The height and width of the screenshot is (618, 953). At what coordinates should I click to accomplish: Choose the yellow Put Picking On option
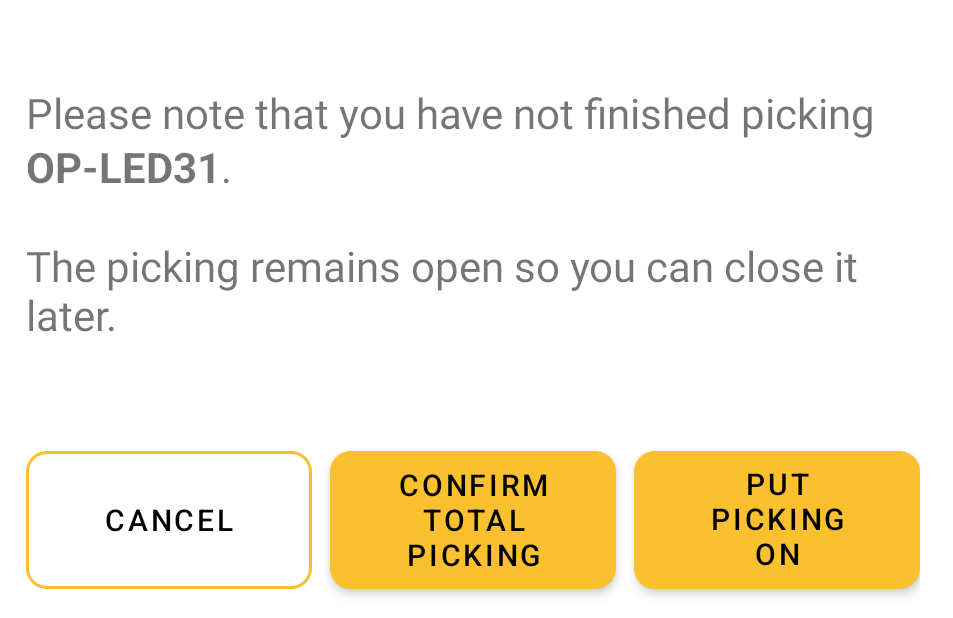click(777, 520)
